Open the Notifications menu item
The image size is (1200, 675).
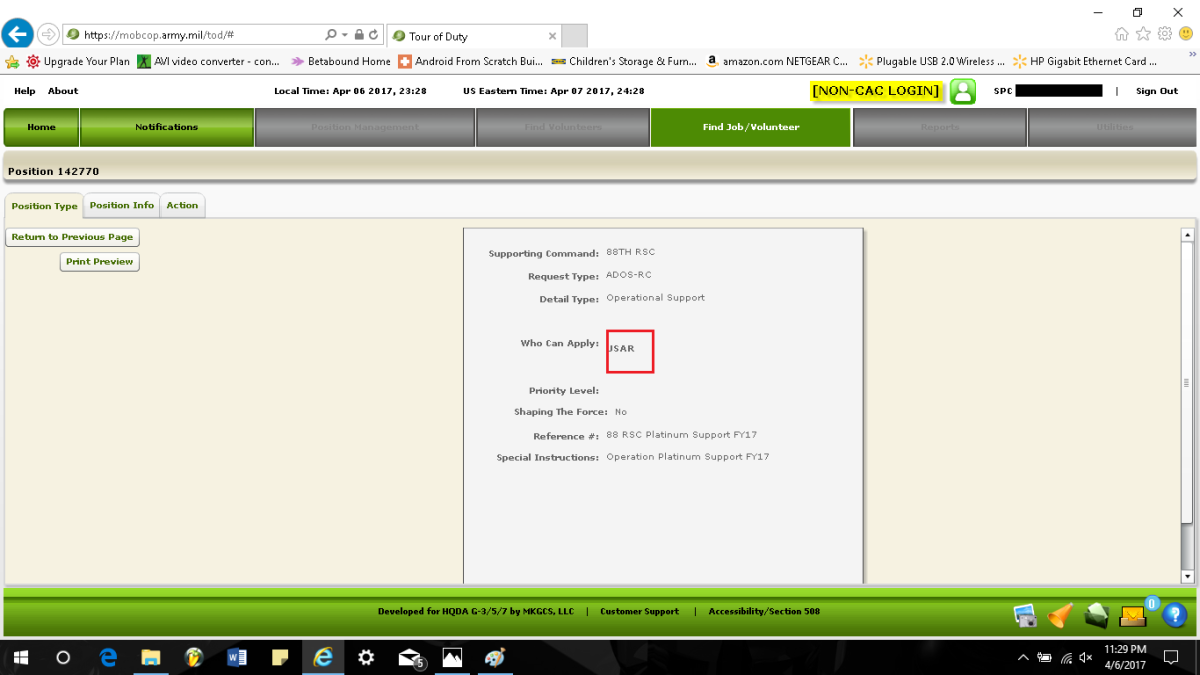click(x=166, y=127)
